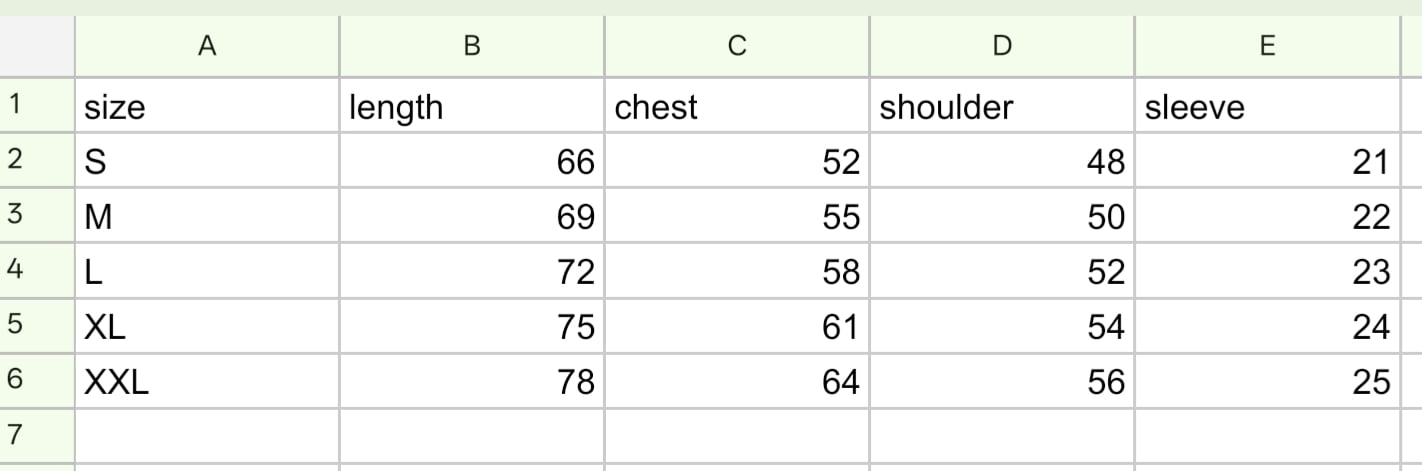Click the empty cell in row 7 column C
The width and height of the screenshot is (1422, 471).
[737, 435]
